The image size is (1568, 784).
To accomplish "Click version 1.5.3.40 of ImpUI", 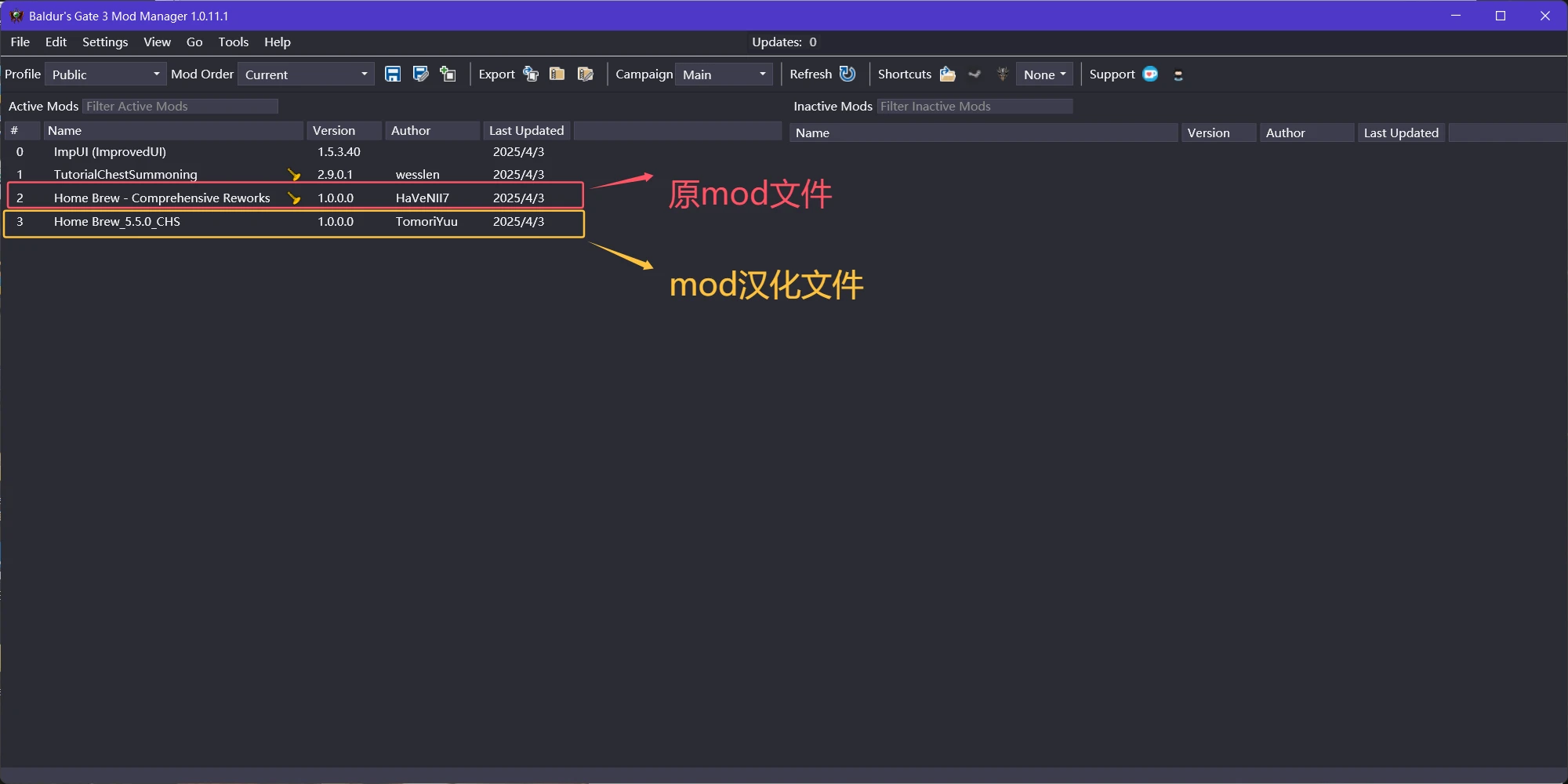I will point(339,152).
